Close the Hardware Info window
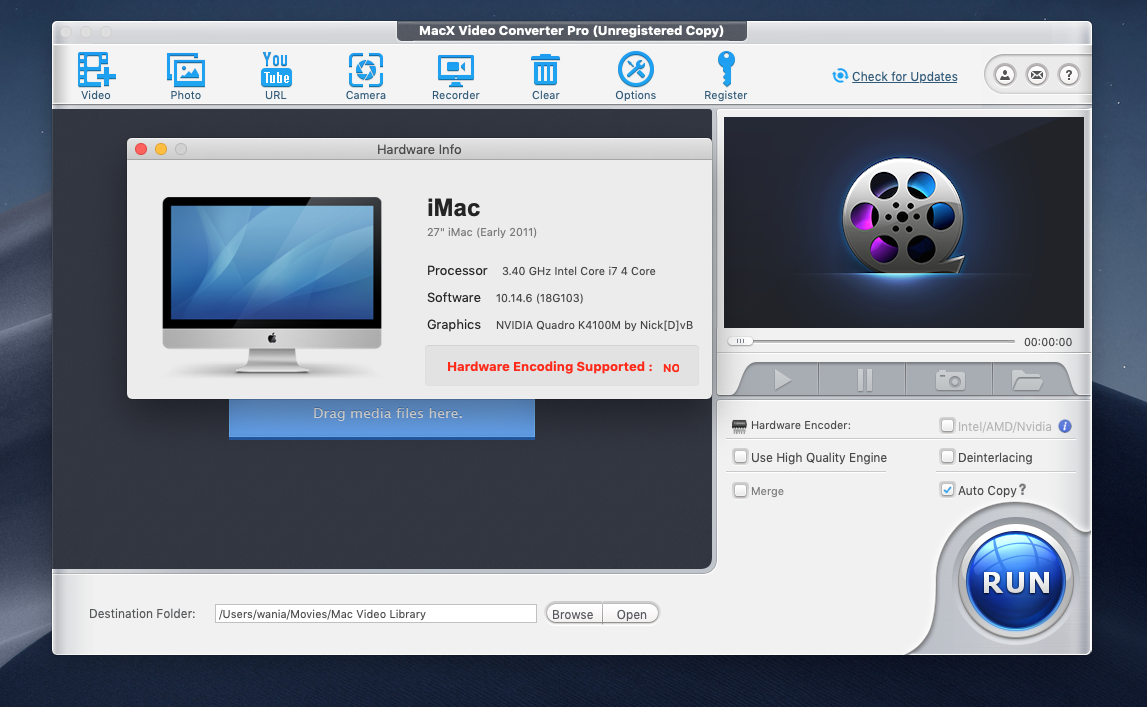1147x707 pixels. pos(141,149)
